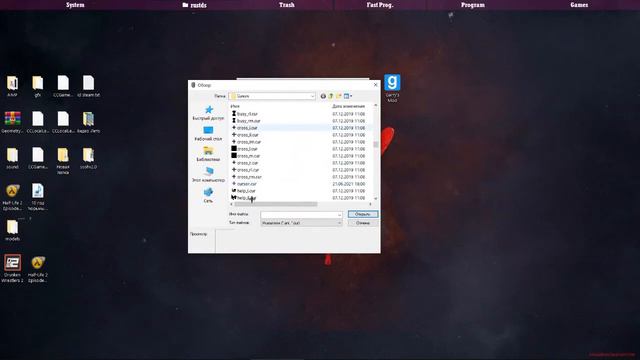Screen dimensions: 640x360
Task: Select the Drunken Wrestlers 2 desktop icon
Action: (x=12, y=269)
